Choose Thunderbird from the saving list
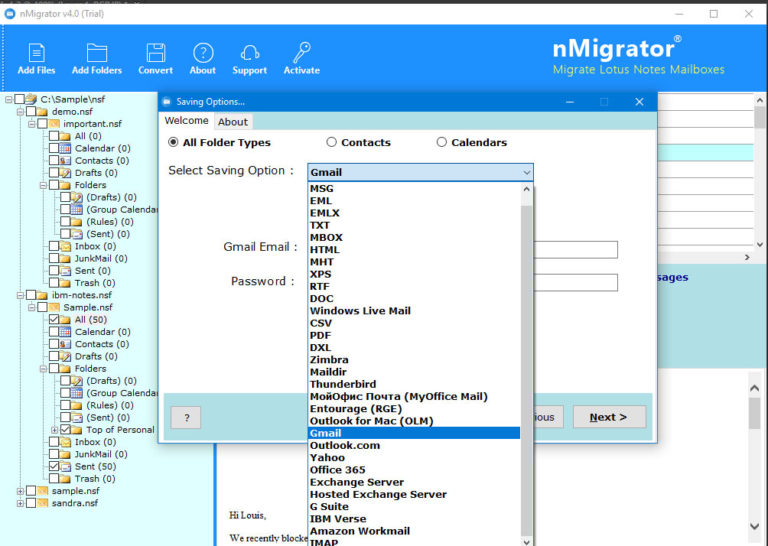Screen dimensions: 768x546 tap(414, 384)
